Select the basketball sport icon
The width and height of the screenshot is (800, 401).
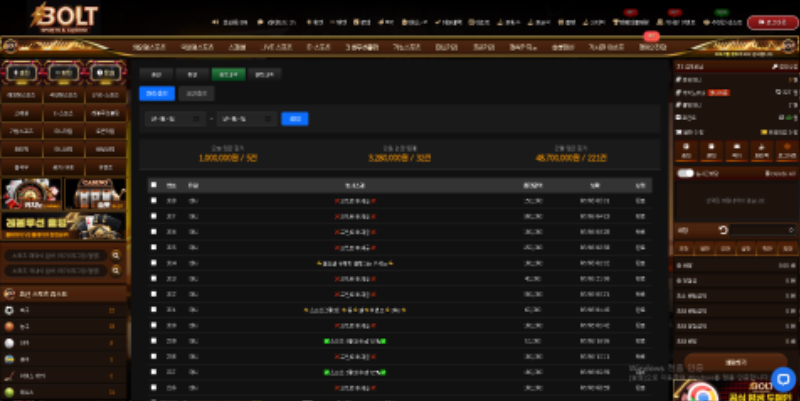(x=9, y=327)
